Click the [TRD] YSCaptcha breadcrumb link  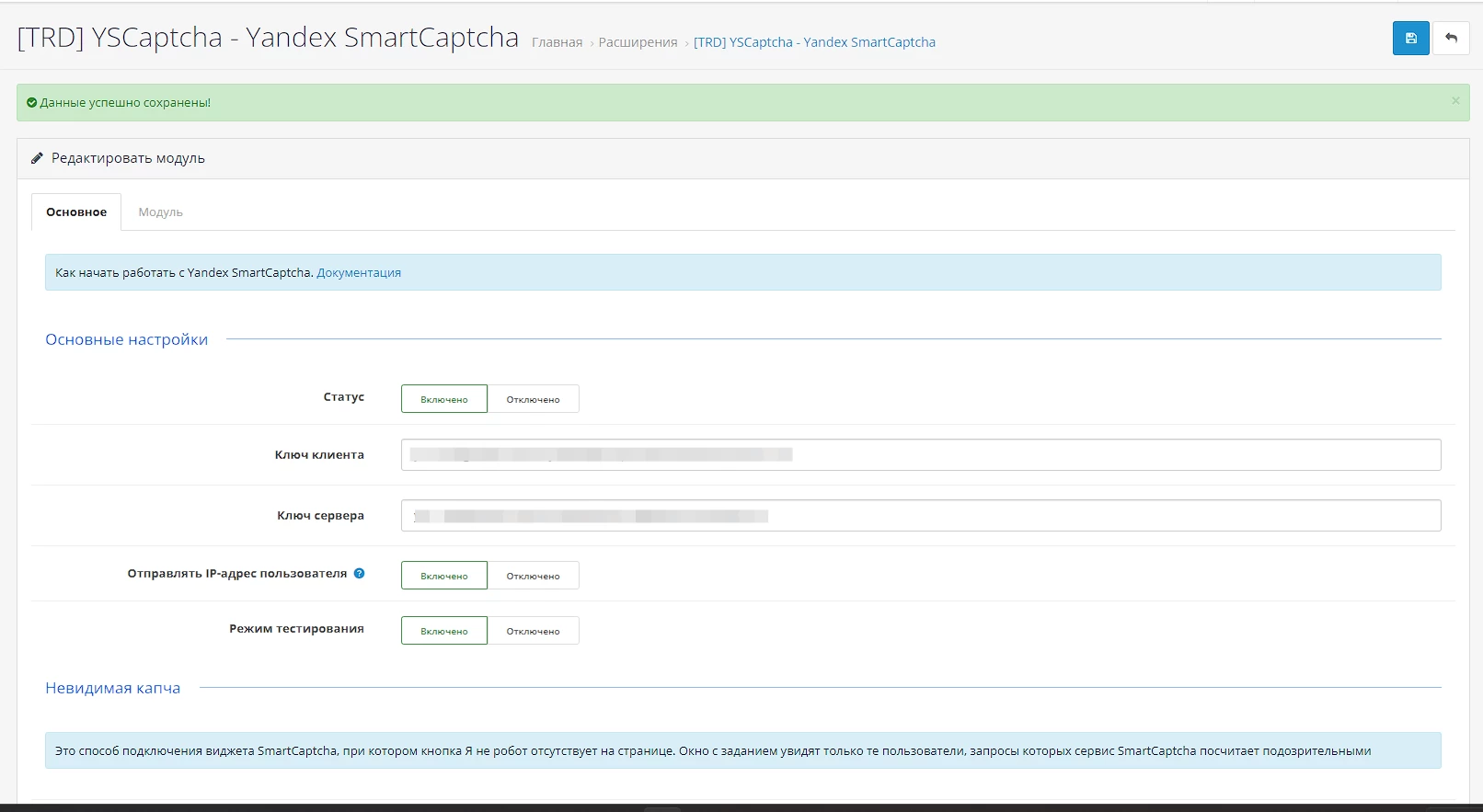pos(814,42)
